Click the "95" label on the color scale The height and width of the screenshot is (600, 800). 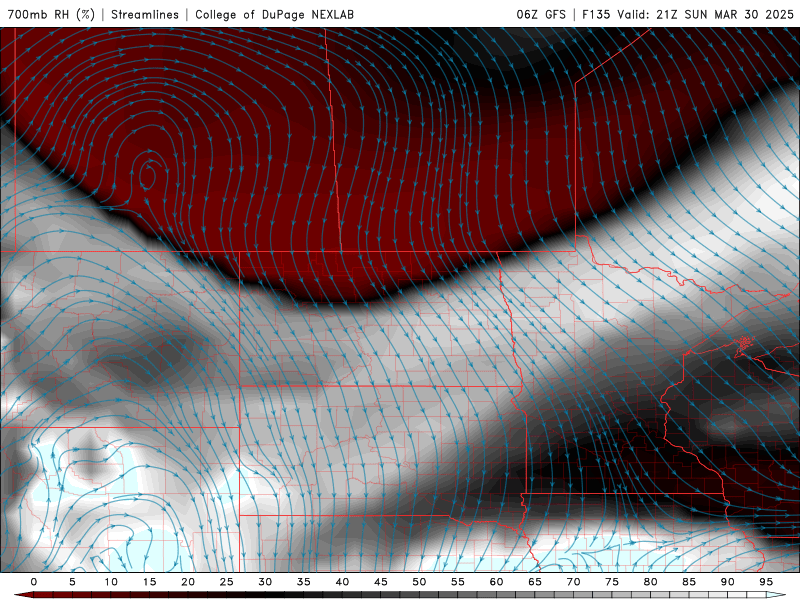point(766,582)
